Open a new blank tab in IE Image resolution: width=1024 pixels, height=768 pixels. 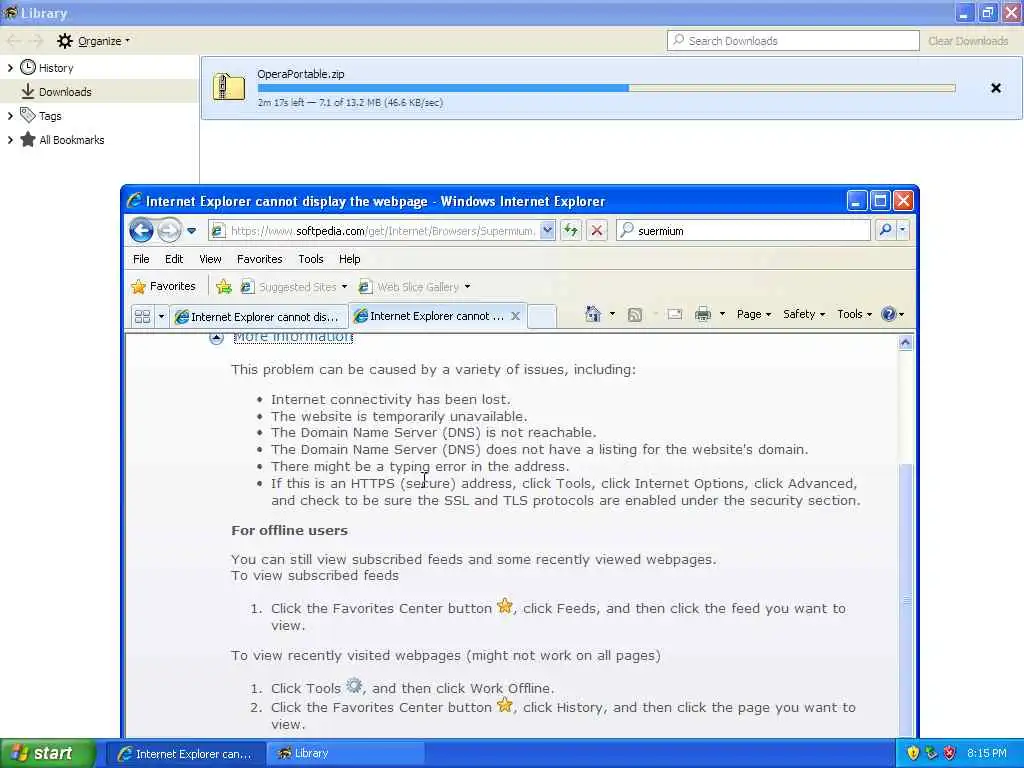tap(541, 317)
